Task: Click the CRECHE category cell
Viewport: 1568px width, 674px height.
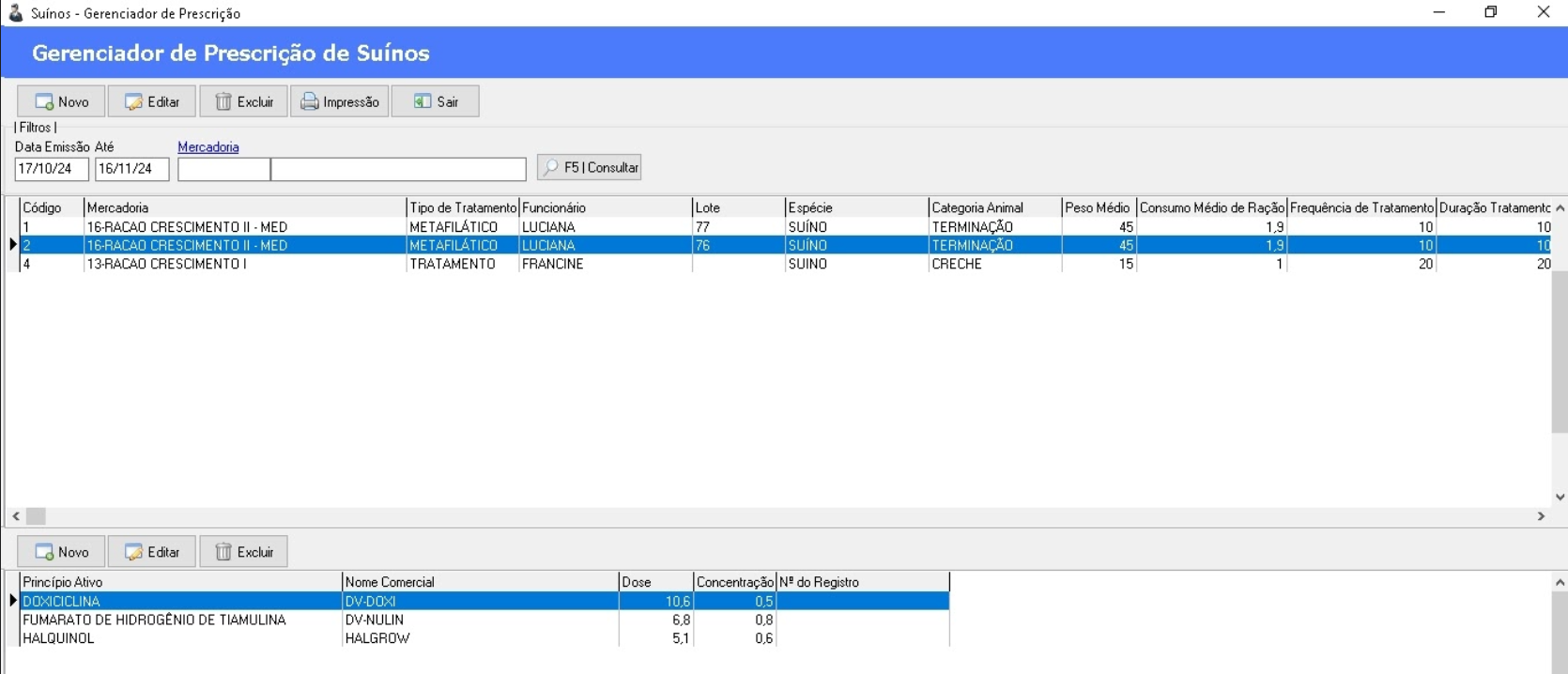Action: pyautogui.click(x=995, y=264)
